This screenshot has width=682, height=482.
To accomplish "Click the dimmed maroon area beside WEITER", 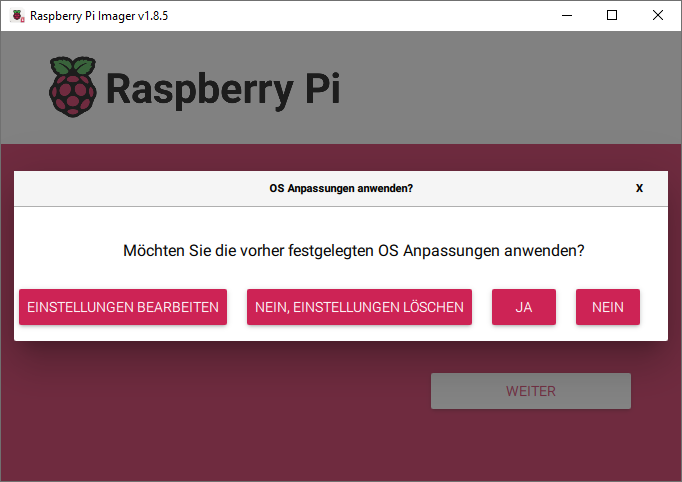I will [217, 392].
